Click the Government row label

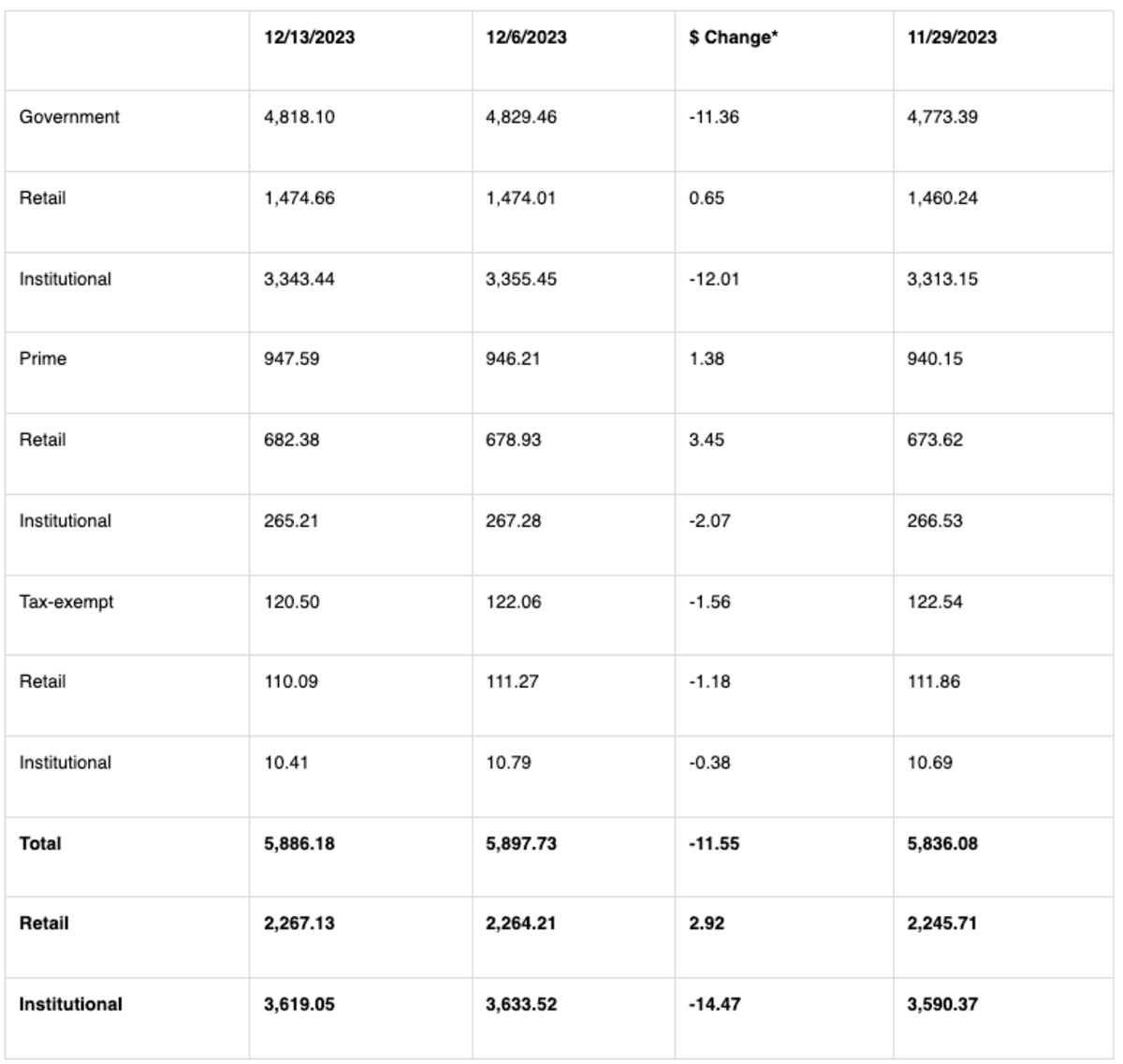point(69,117)
